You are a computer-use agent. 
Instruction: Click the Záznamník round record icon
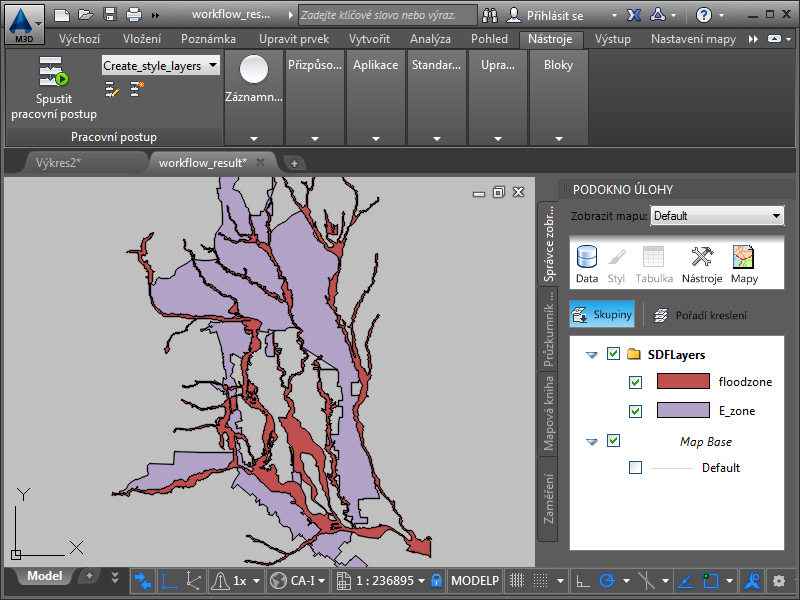click(x=254, y=70)
